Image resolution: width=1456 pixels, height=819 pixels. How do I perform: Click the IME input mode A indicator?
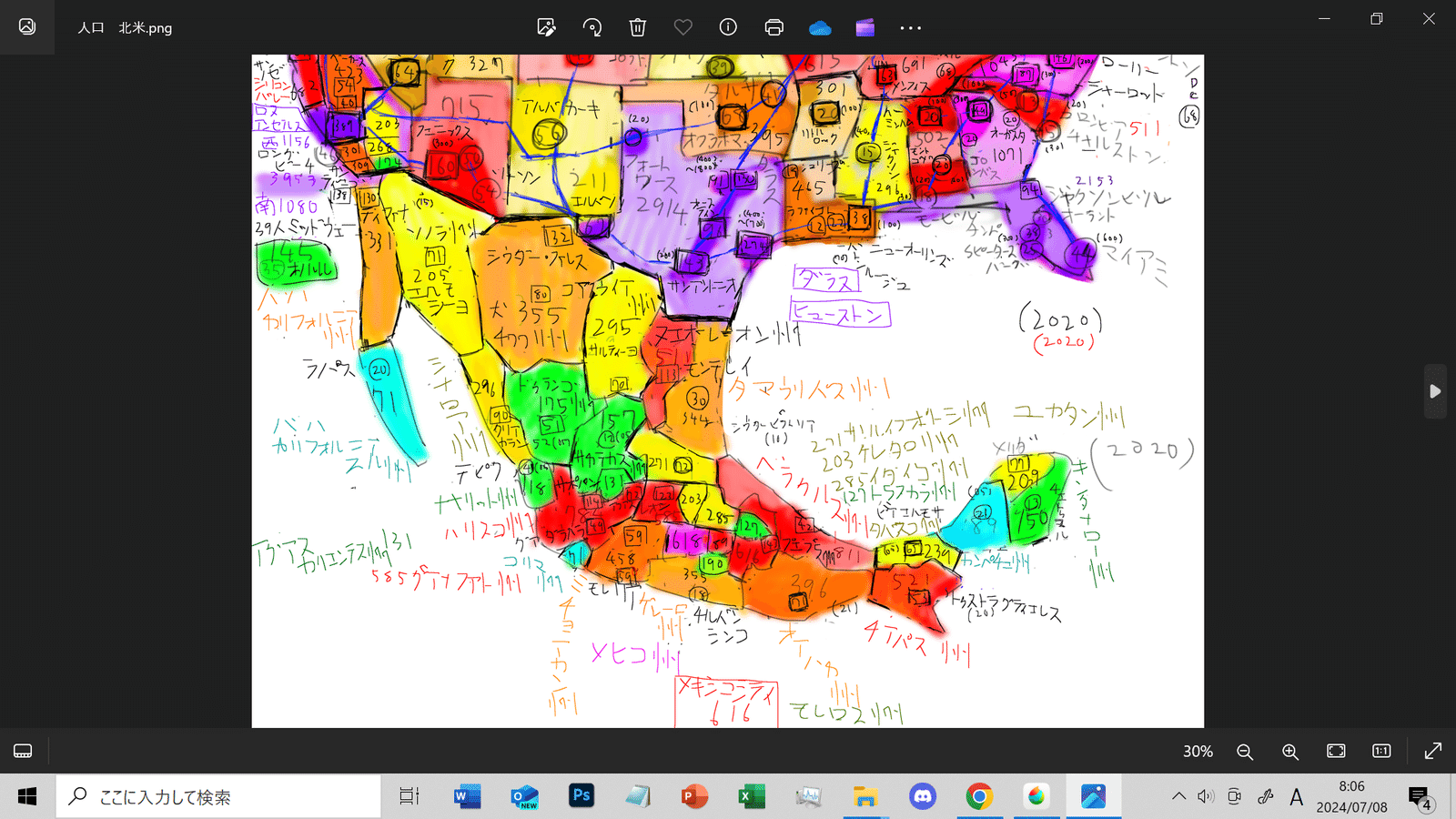pos(1296,797)
